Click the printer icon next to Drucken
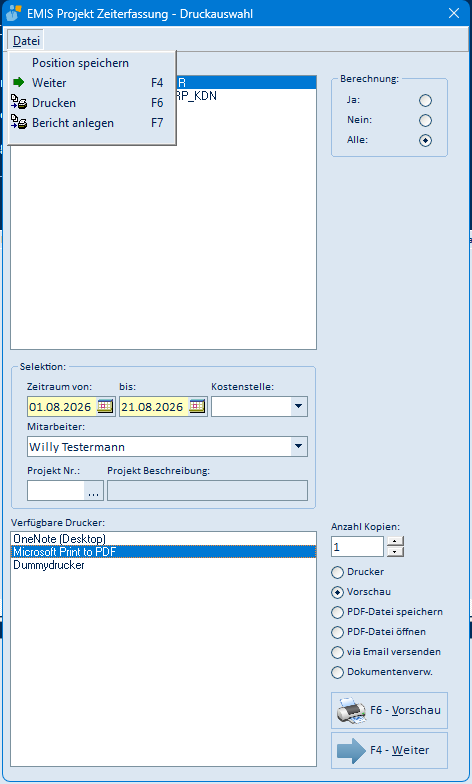 19,102
